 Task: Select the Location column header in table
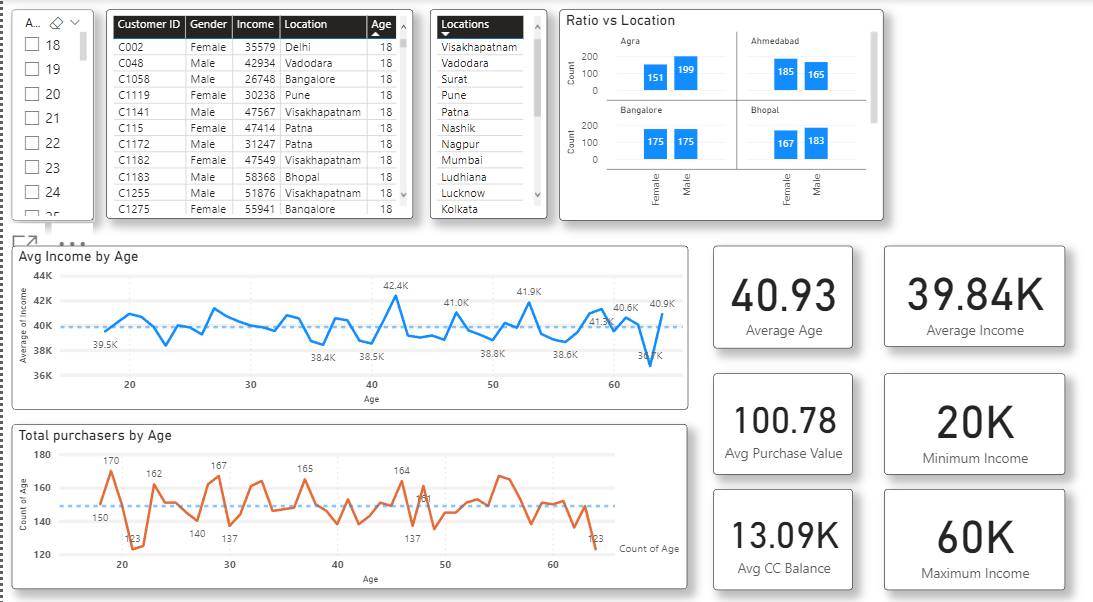305,24
